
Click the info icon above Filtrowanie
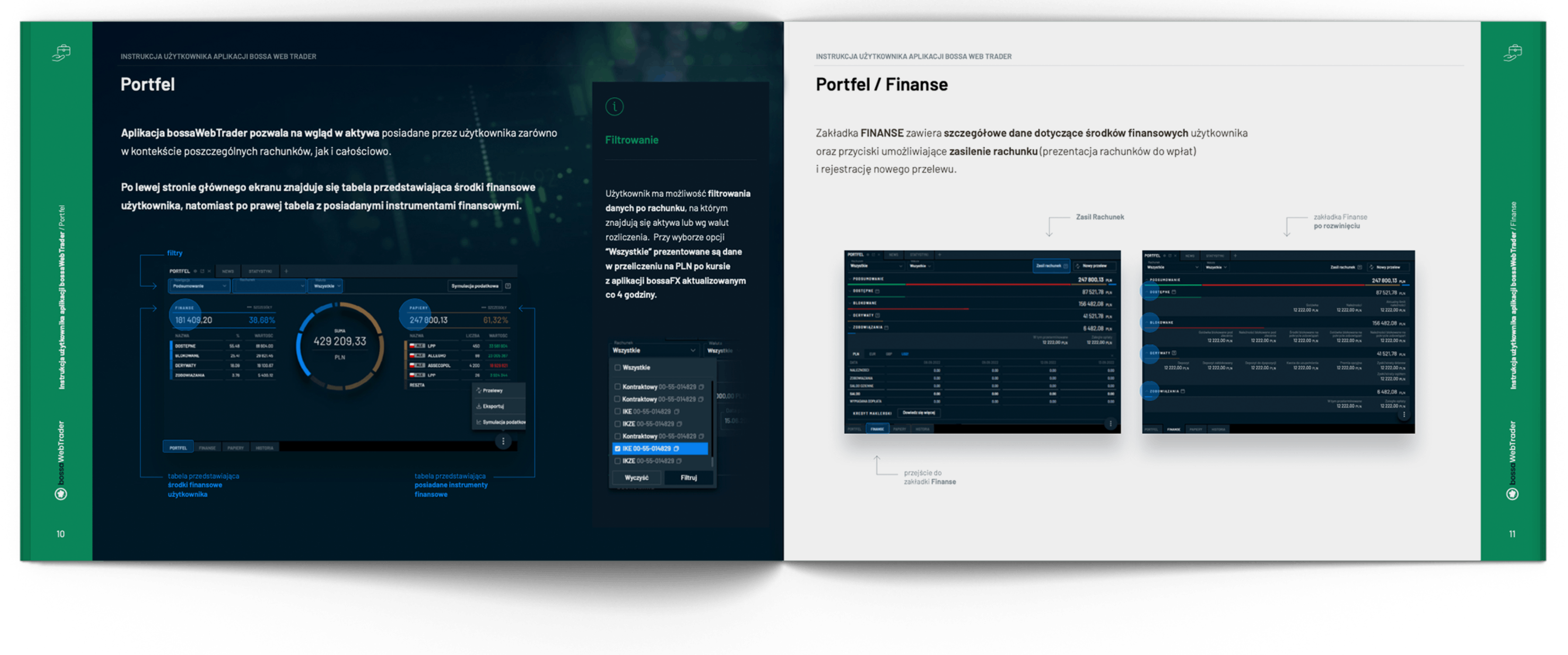click(614, 107)
